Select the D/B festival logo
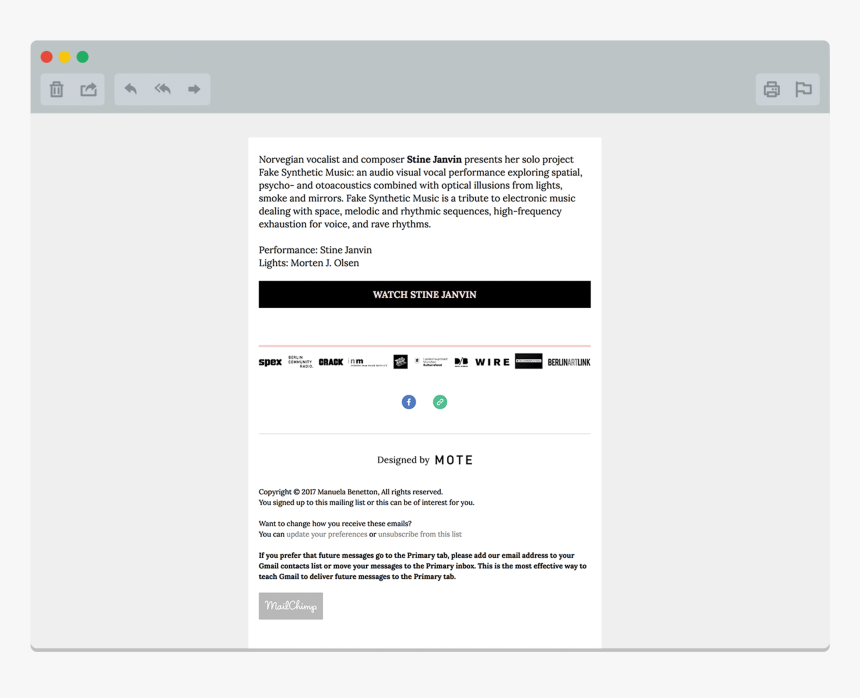 click(459, 361)
